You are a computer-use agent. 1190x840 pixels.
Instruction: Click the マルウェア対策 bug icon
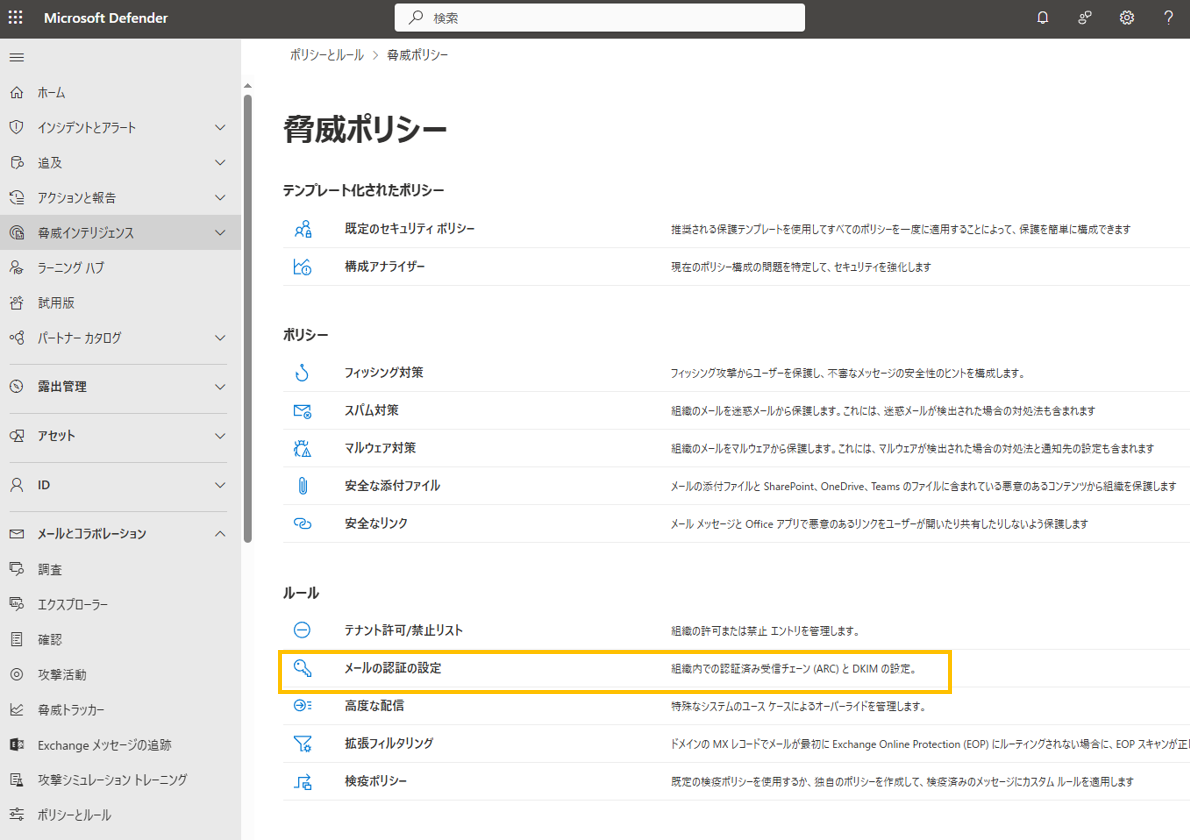(x=302, y=448)
